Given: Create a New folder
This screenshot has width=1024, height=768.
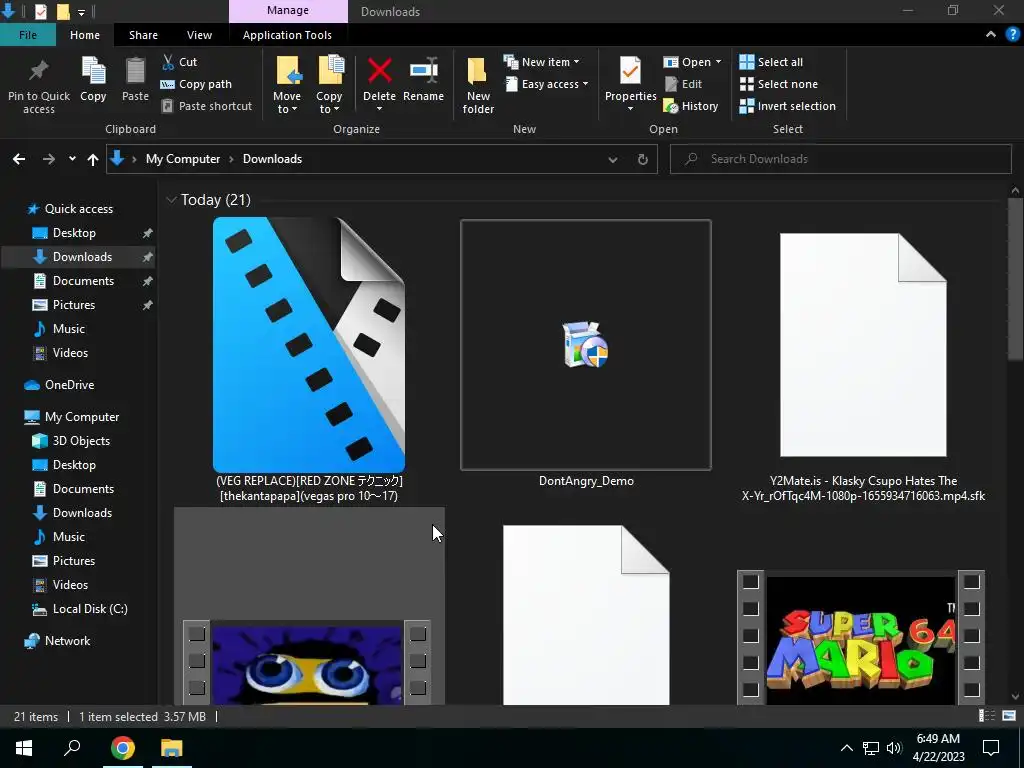Looking at the screenshot, I should pos(478,84).
